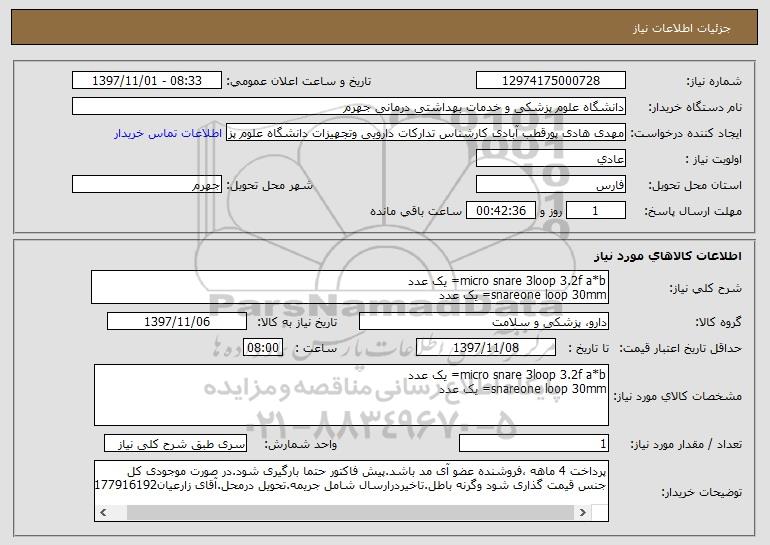Click the label شماره نیاز
The width and height of the screenshot is (770, 545).
click(x=714, y=81)
